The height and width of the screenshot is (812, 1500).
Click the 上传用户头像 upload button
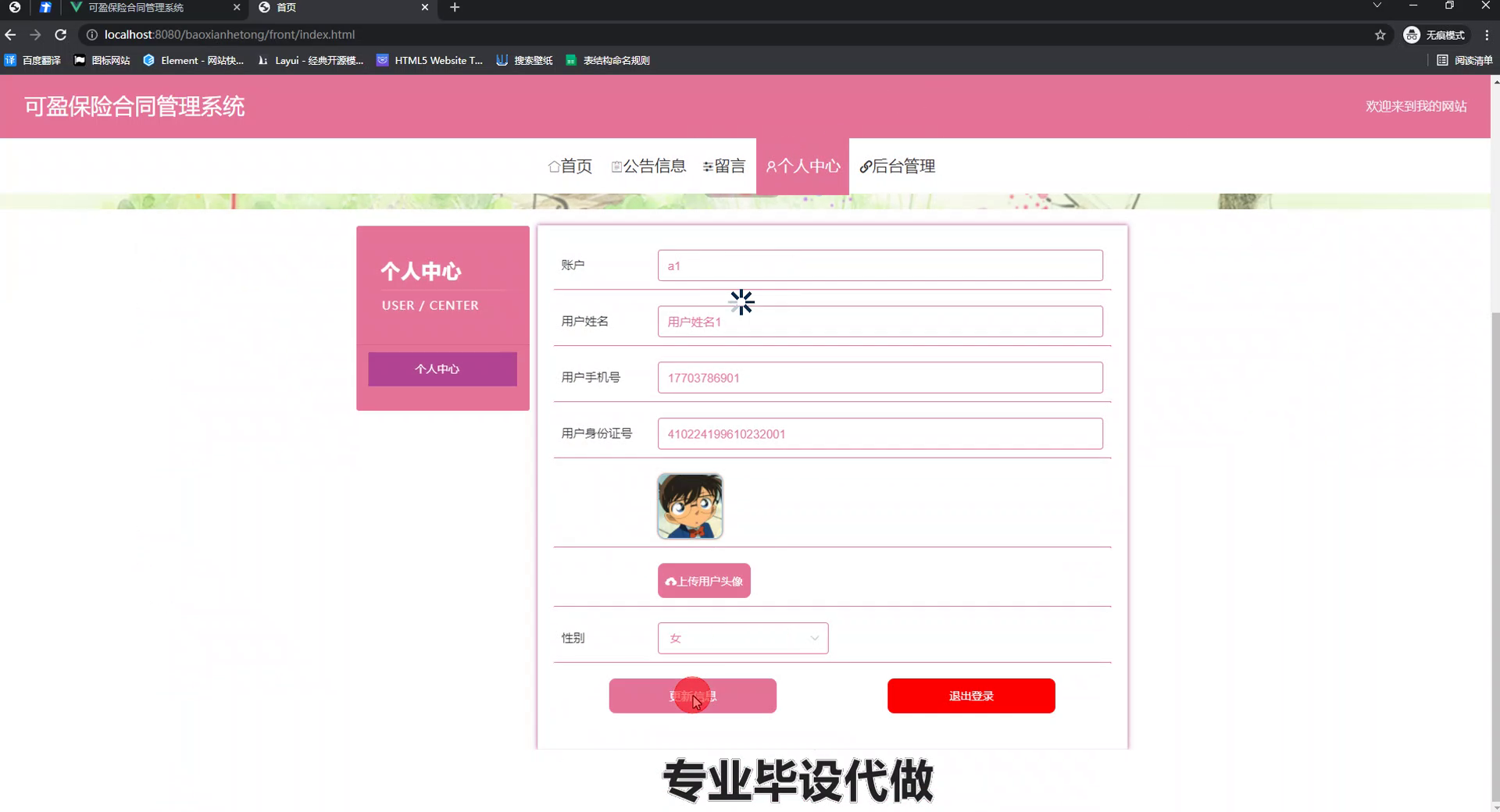[704, 581]
